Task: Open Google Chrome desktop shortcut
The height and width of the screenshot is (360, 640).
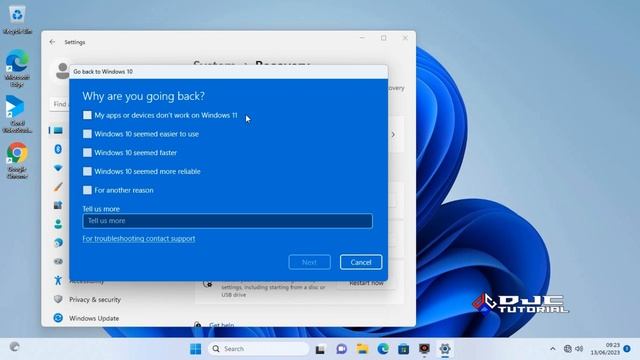Action: (17, 160)
